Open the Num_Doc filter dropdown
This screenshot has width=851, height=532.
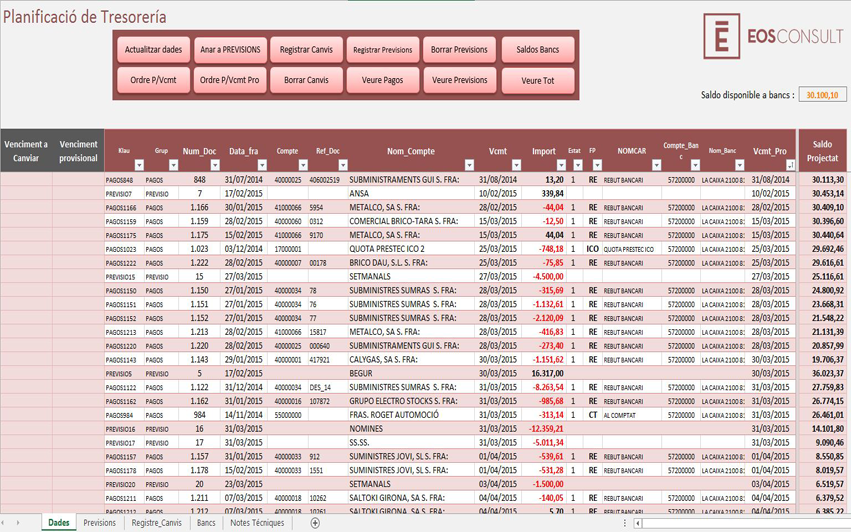coord(217,165)
